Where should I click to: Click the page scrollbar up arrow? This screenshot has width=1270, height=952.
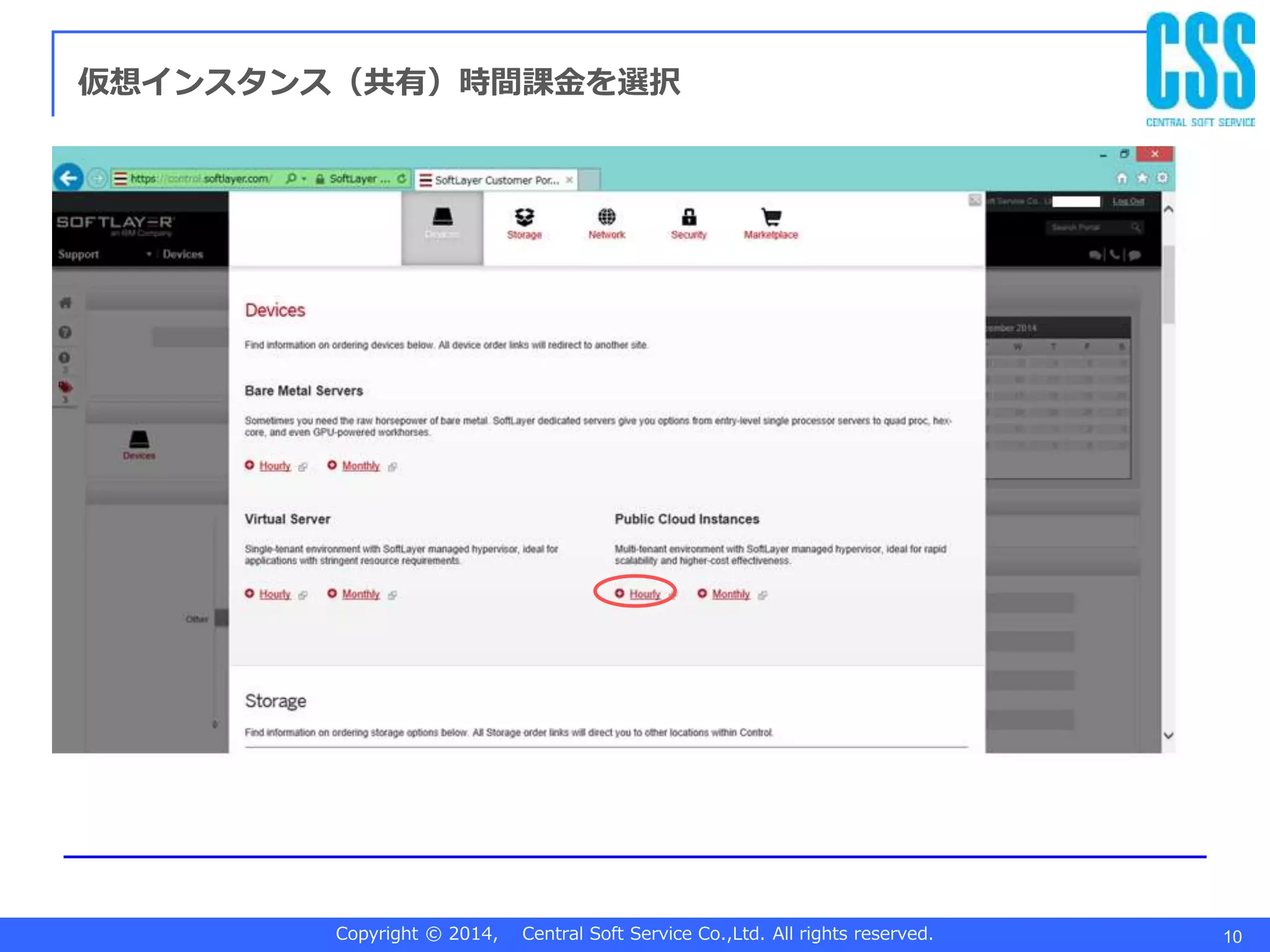[x=1168, y=209]
